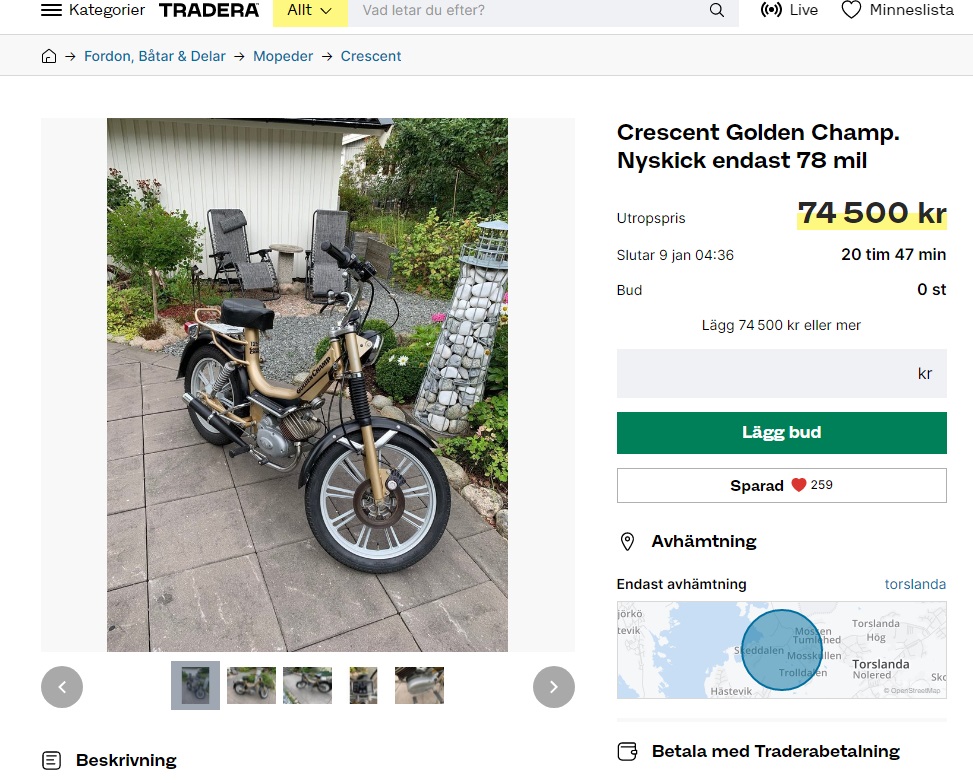The height and width of the screenshot is (783, 973).
Task: Click the Tradera logo
Action: coord(208,10)
